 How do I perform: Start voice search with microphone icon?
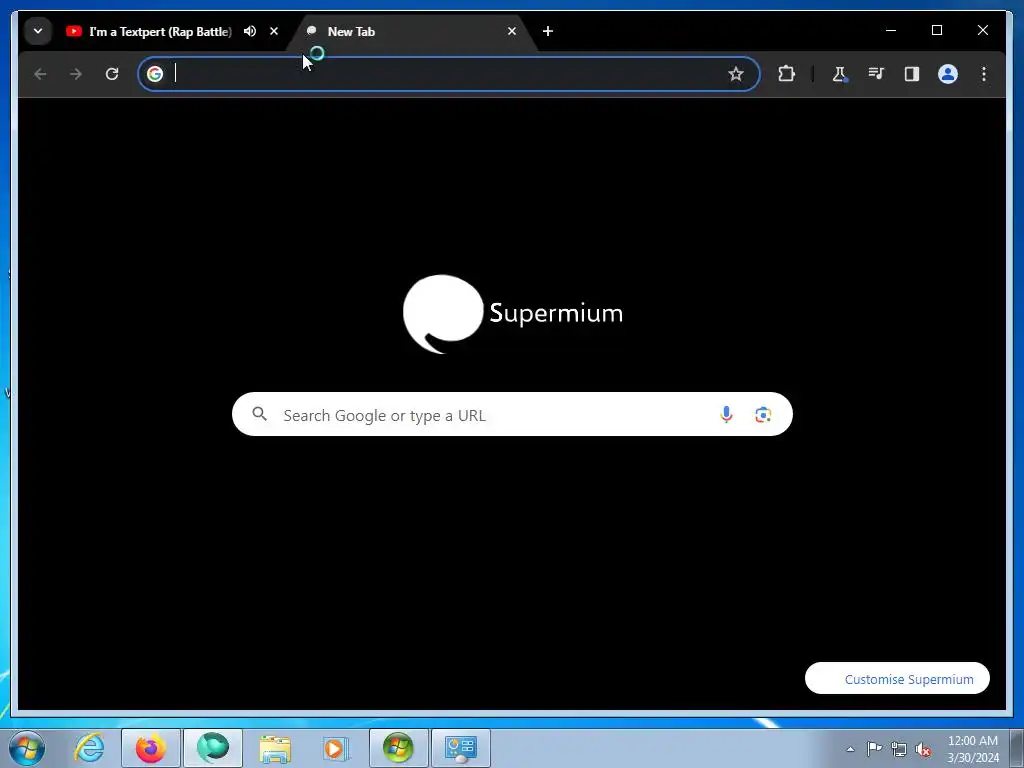(x=726, y=414)
